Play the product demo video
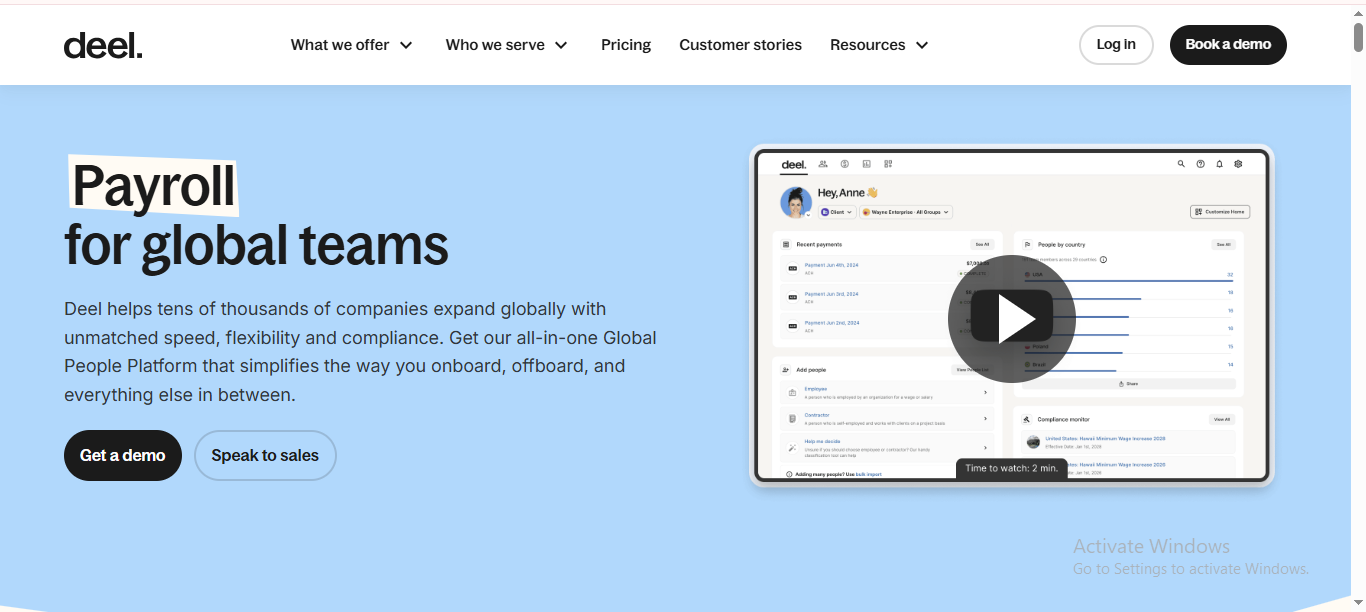The width and height of the screenshot is (1366, 612). tap(1012, 319)
